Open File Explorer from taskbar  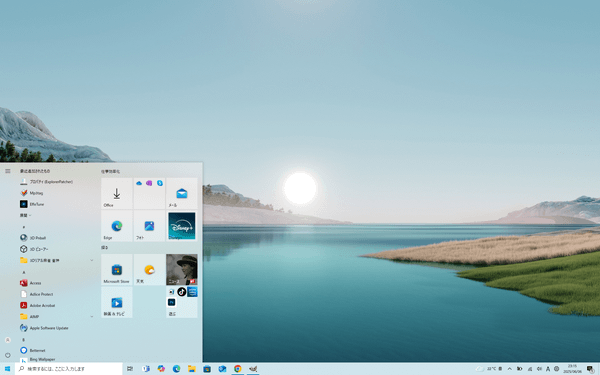point(192,369)
